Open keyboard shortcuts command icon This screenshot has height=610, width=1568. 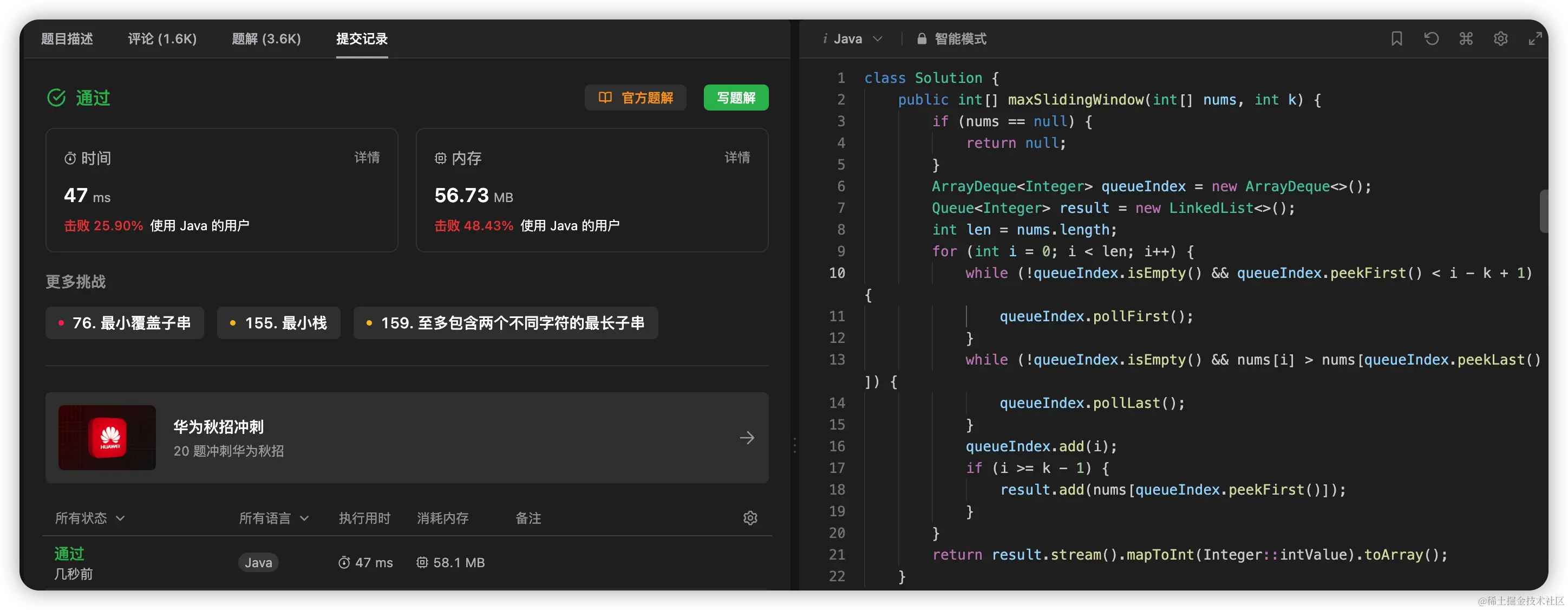click(x=1466, y=39)
